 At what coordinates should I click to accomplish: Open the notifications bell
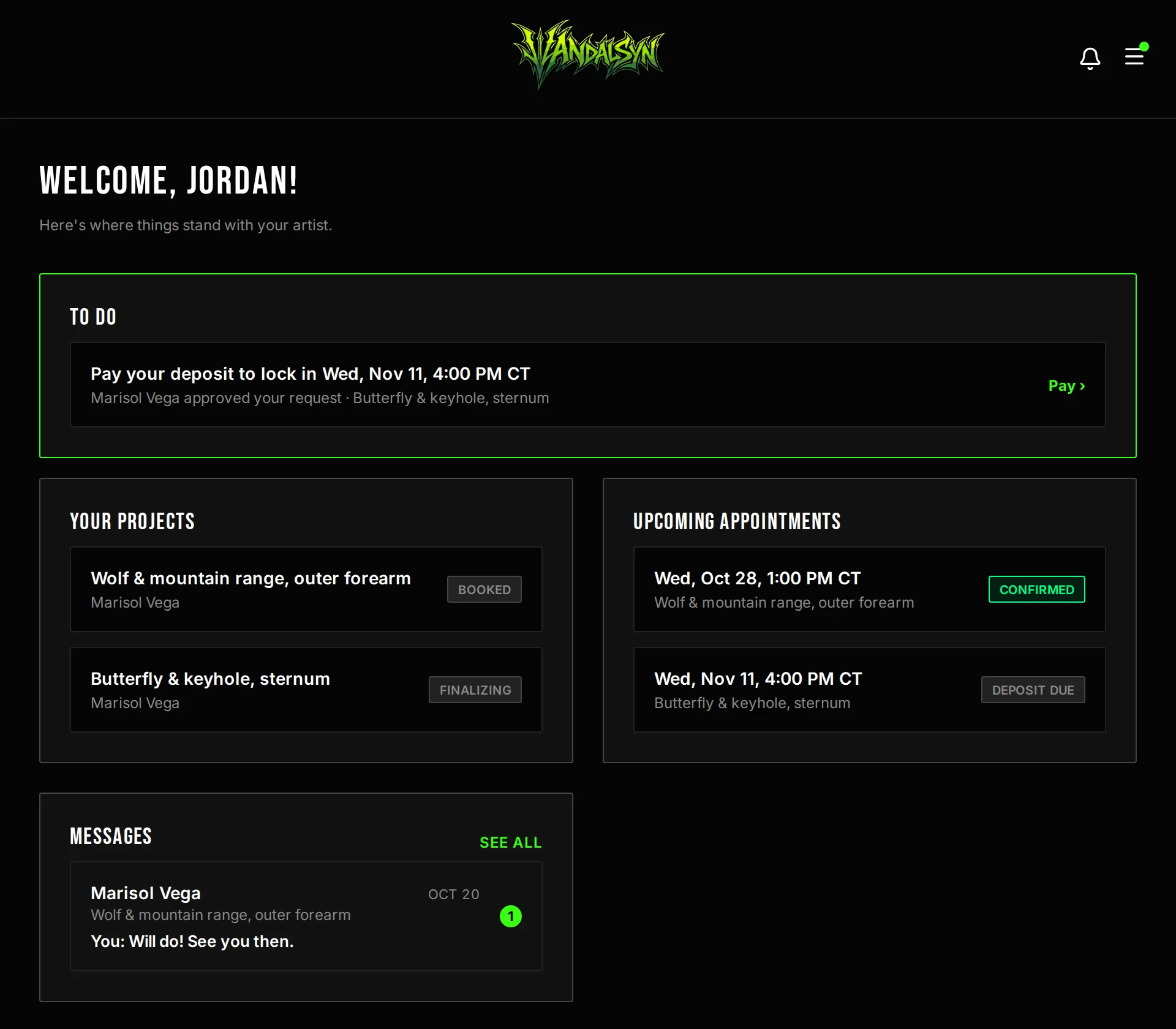(x=1090, y=58)
